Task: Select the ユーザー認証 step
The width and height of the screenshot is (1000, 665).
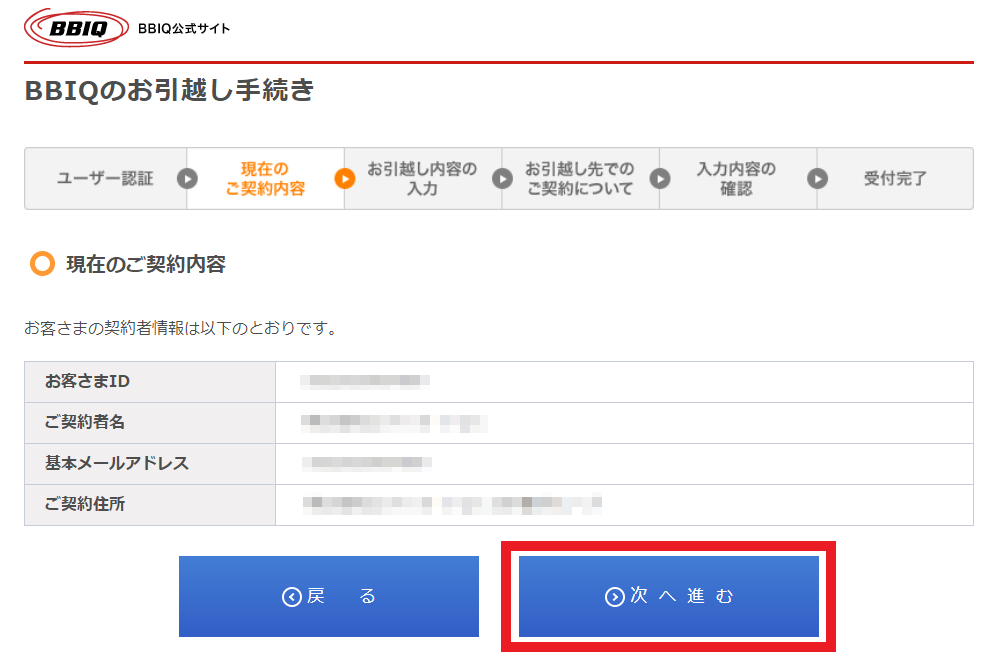Action: [x=105, y=179]
